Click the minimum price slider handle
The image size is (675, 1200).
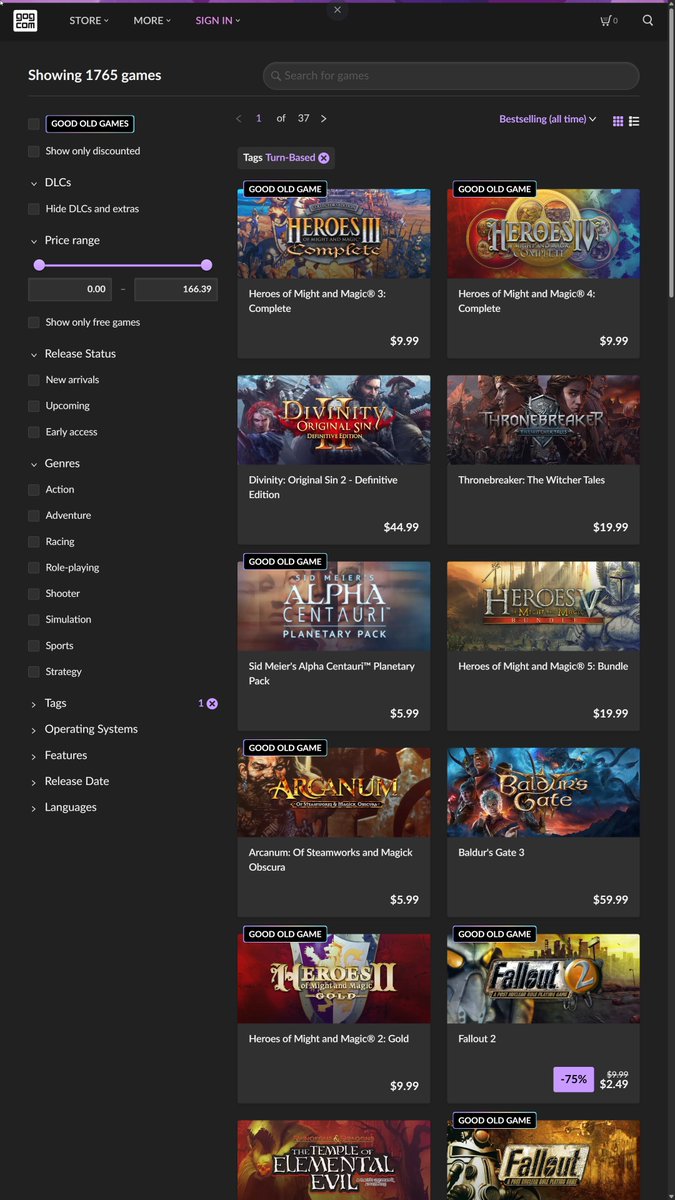tap(39, 265)
